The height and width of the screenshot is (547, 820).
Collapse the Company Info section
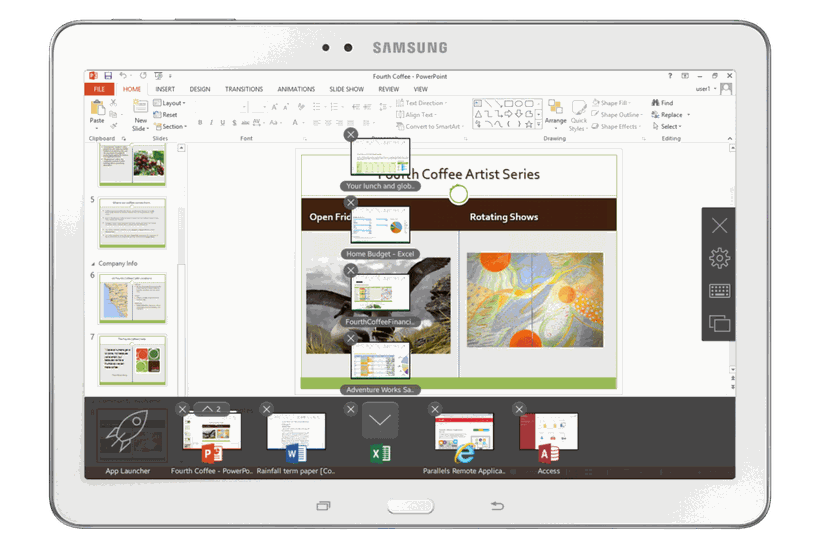(94, 264)
